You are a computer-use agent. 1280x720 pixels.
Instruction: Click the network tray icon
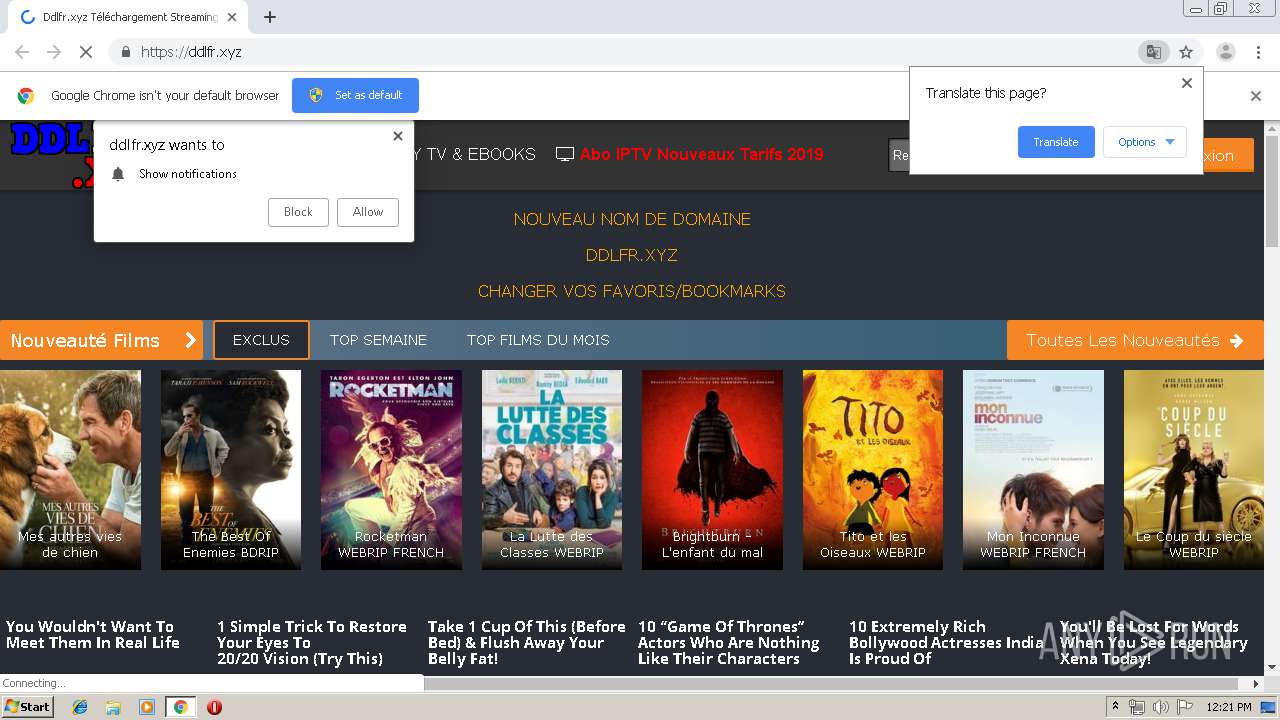pos(1137,707)
